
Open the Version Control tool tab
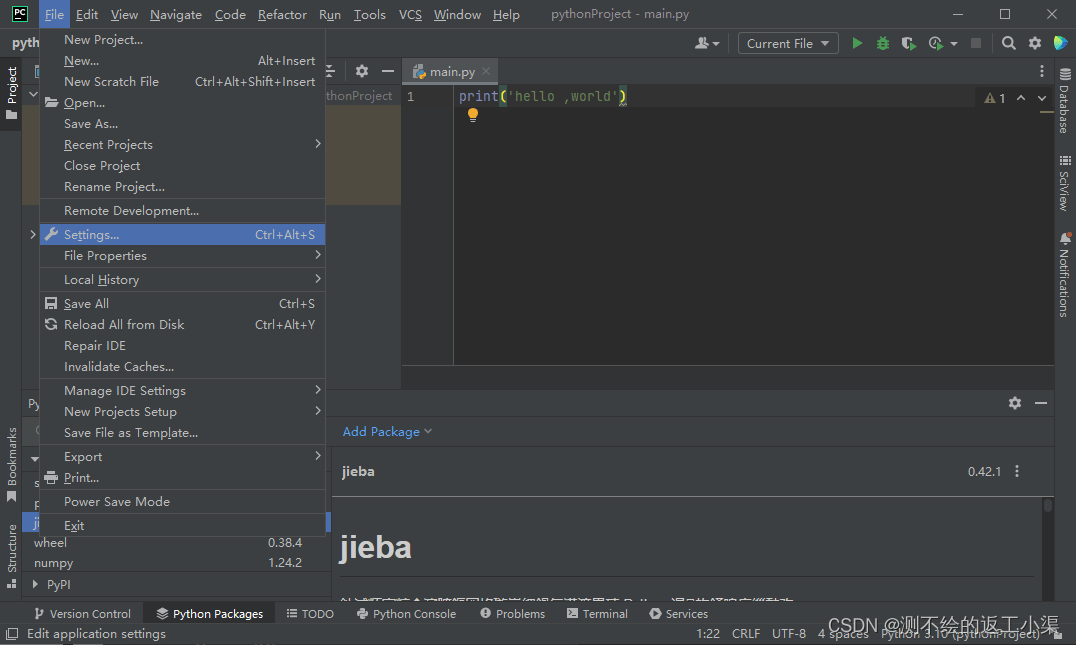82,613
